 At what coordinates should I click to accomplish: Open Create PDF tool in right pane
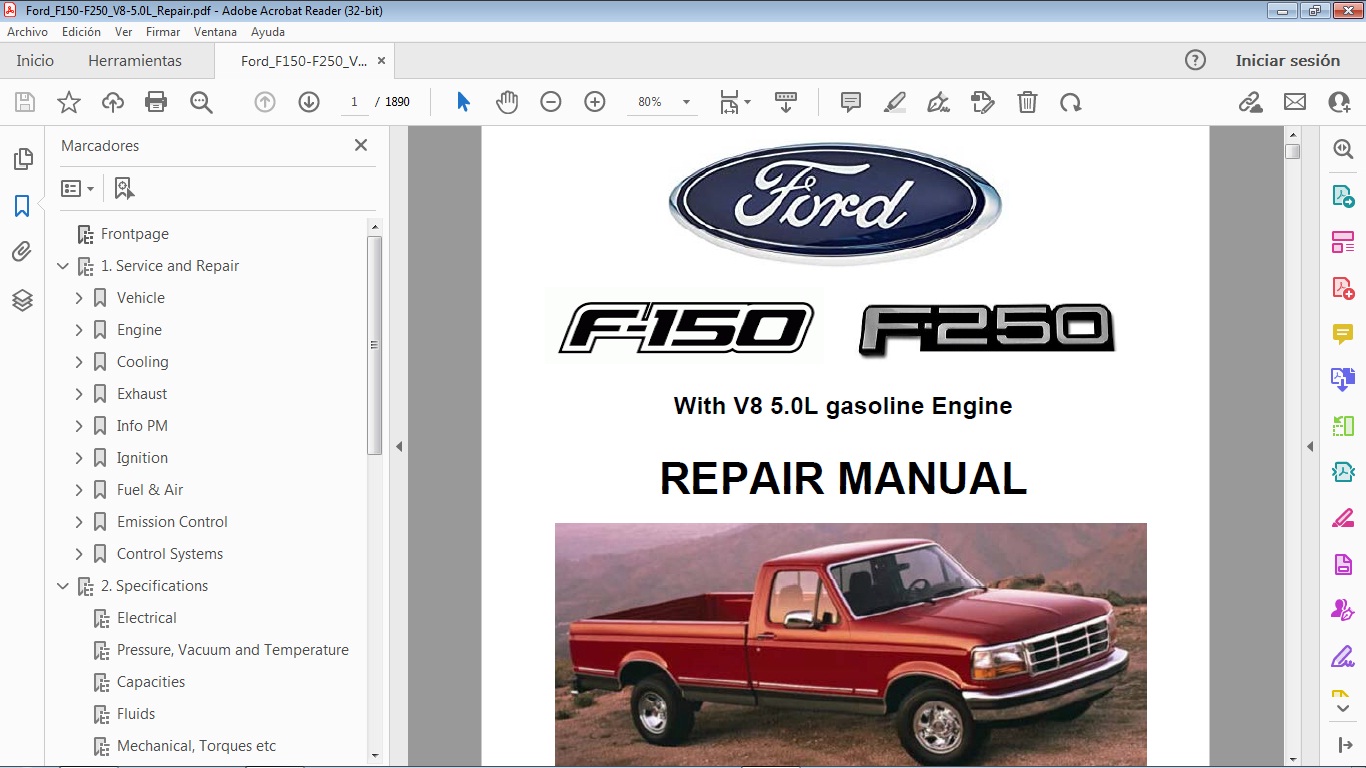1342,288
